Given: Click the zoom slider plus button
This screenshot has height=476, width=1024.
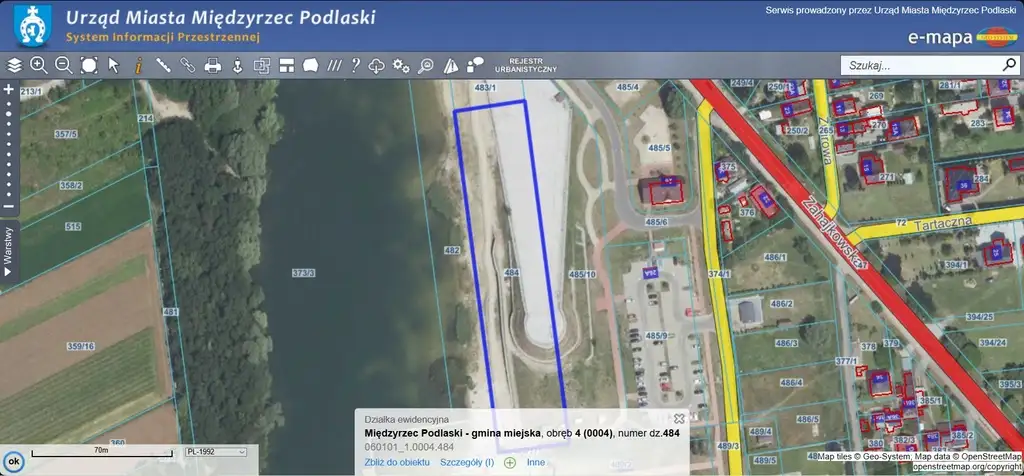Looking at the screenshot, I should 8,90.
